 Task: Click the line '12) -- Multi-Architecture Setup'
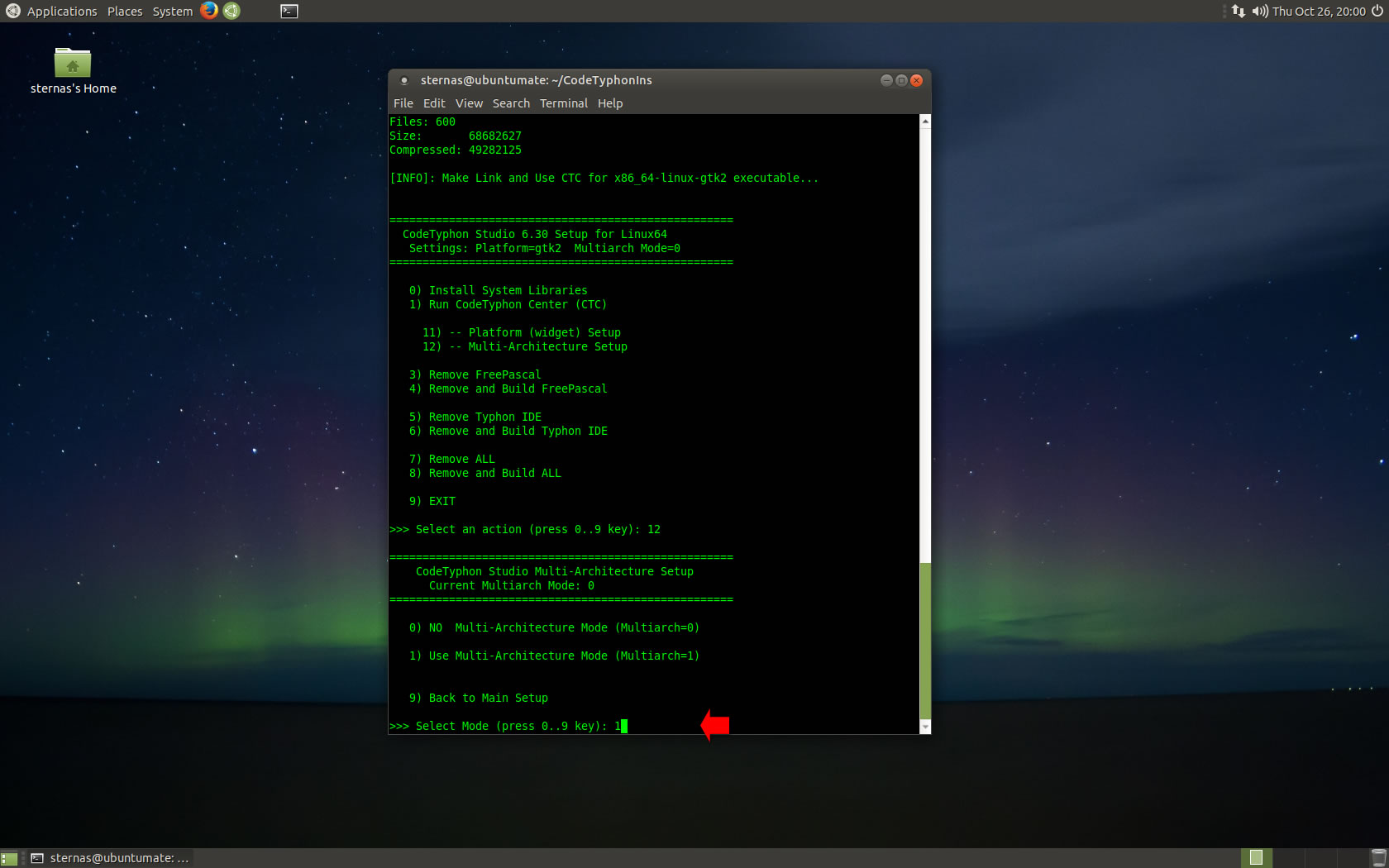coord(524,346)
